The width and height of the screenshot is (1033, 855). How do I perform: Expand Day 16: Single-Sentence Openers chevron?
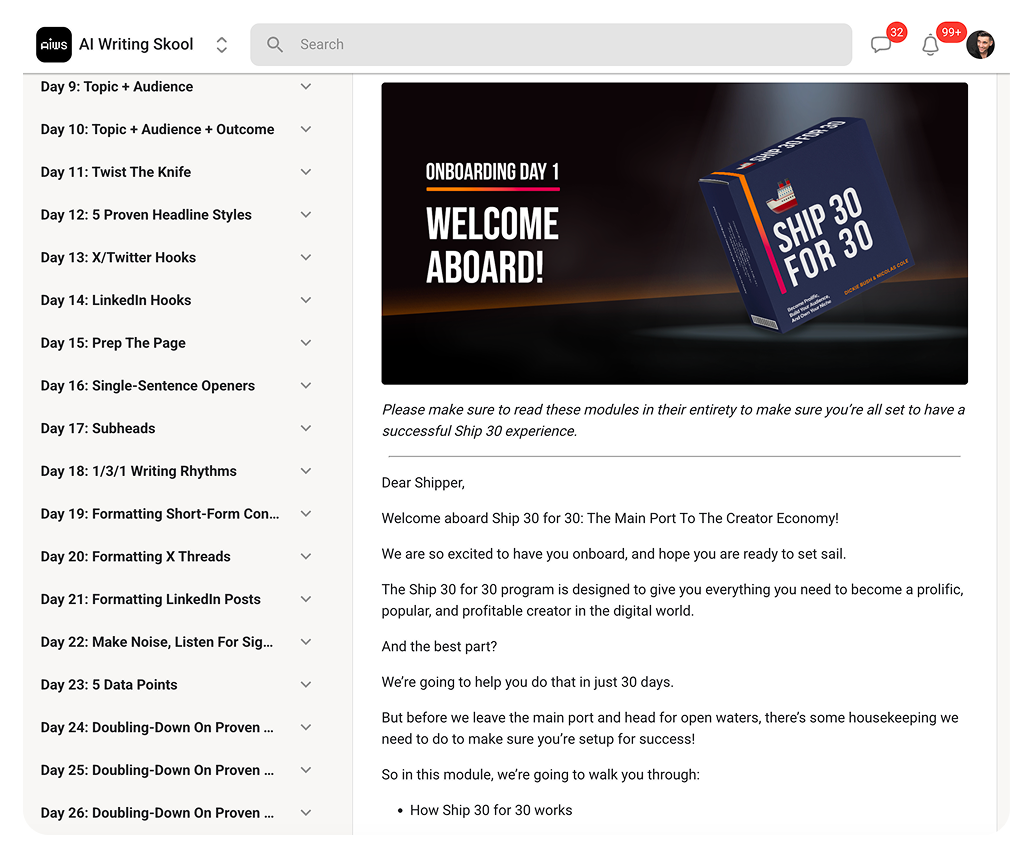click(306, 385)
